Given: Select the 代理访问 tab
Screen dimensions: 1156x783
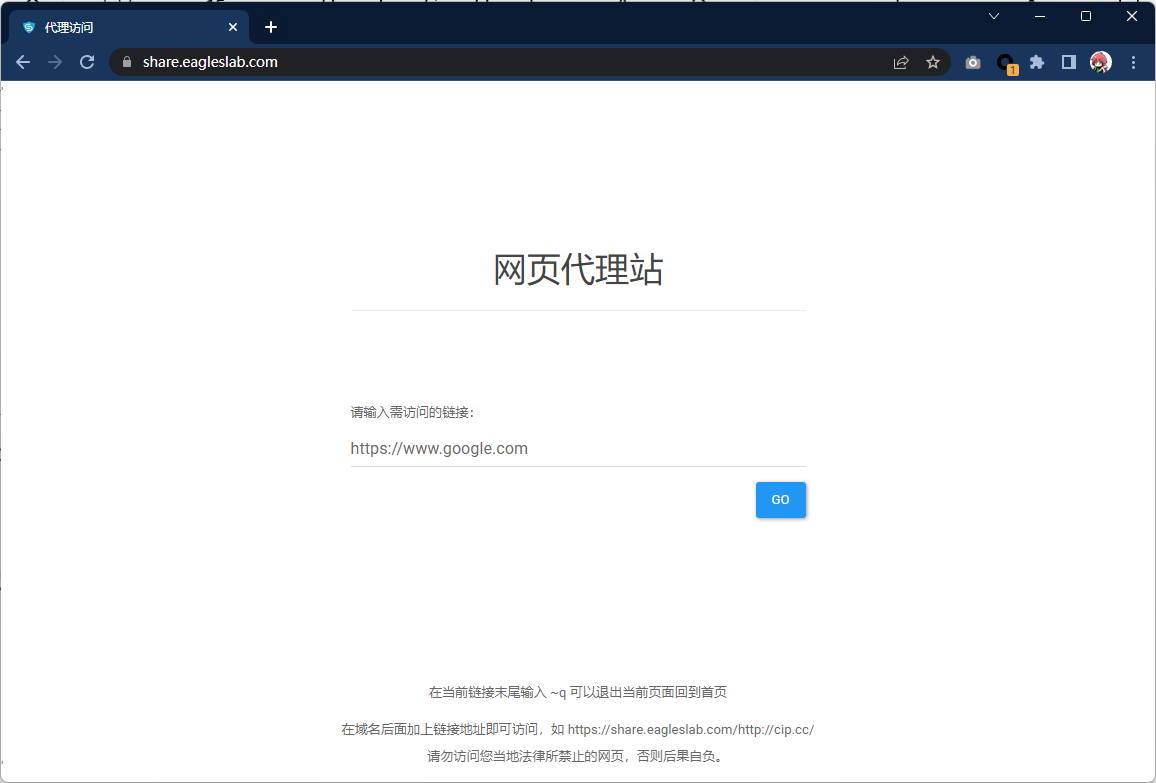Looking at the screenshot, I should pyautogui.click(x=120, y=27).
